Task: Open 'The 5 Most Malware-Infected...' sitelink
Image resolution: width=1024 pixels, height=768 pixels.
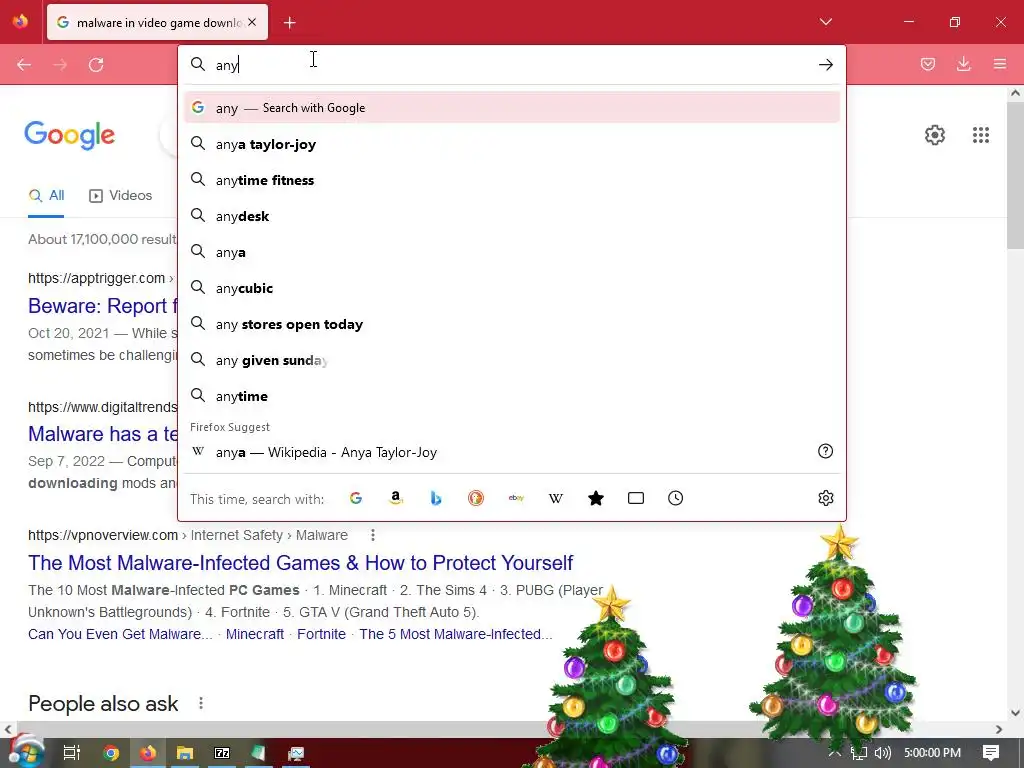Action: click(456, 634)
